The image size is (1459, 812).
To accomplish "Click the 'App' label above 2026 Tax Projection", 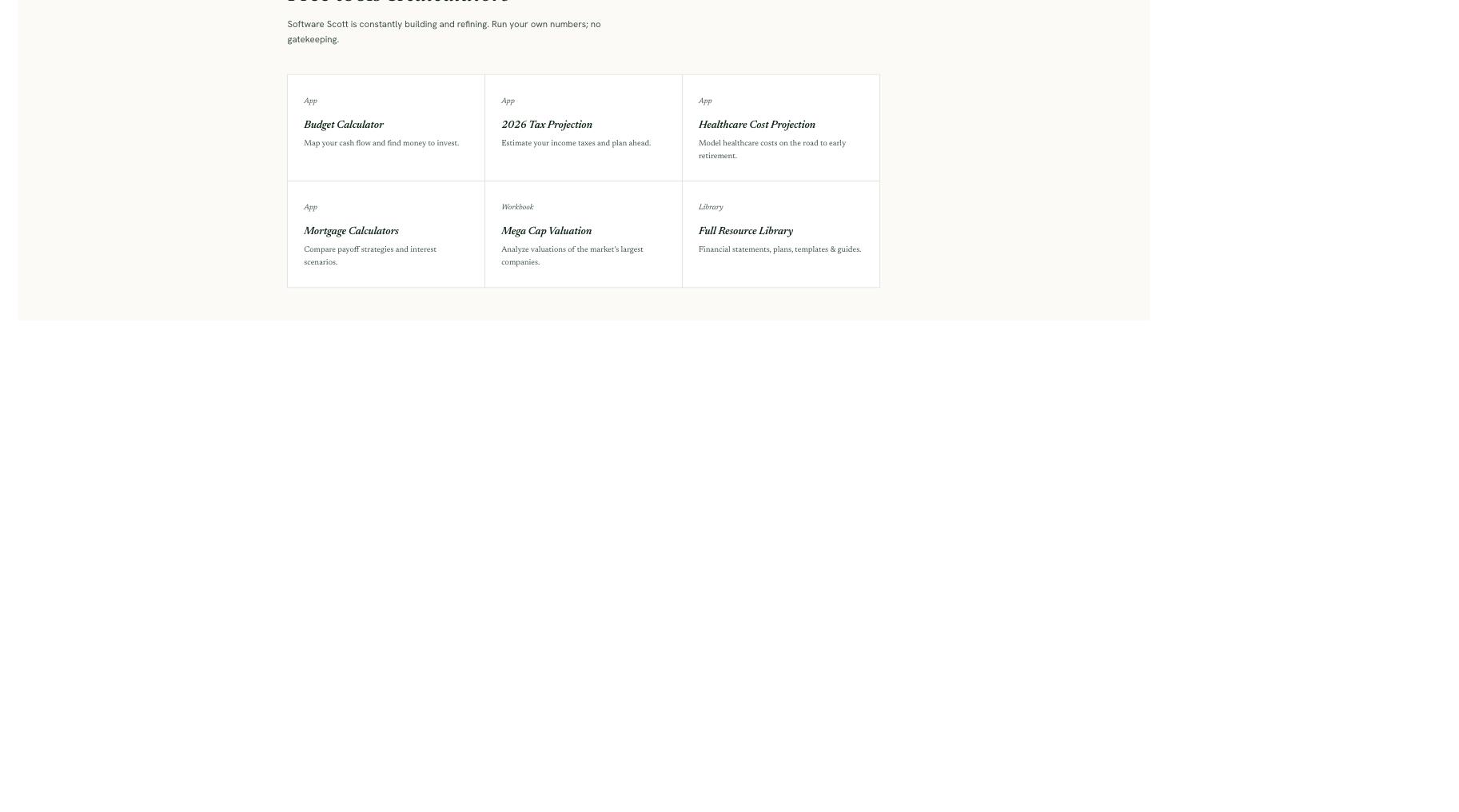I will click(x=508, y=101).
